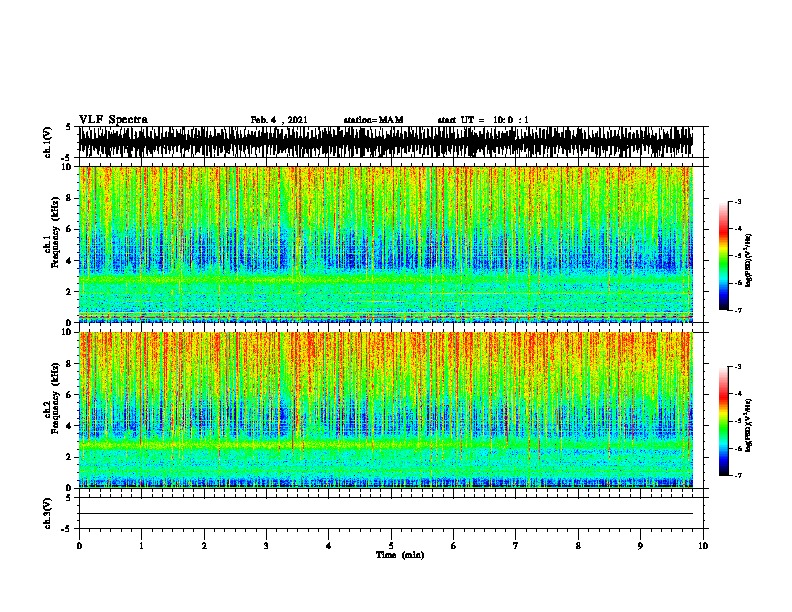Click the flat ch.3 voltage trace line
792x612 pixels.
pyautogui.click(x=386, y=514)
